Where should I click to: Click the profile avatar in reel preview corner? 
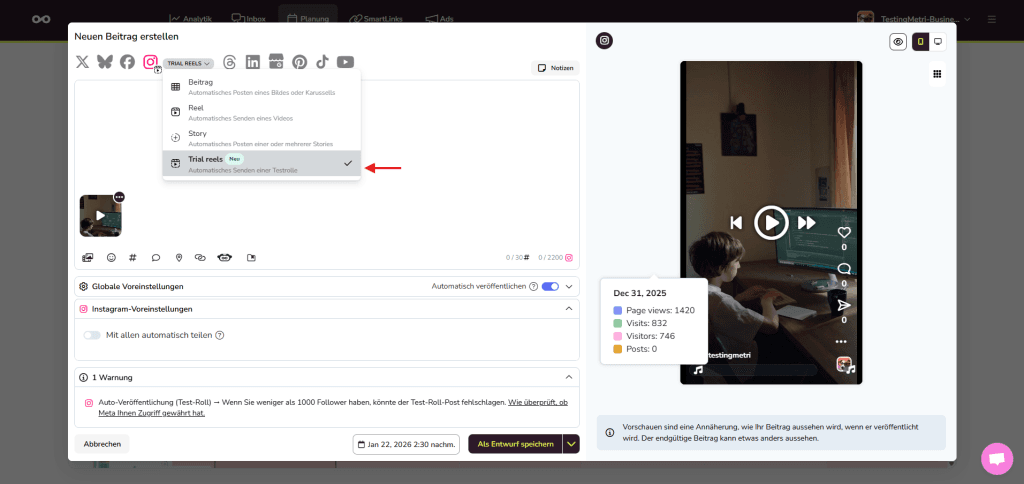point(844,364)
